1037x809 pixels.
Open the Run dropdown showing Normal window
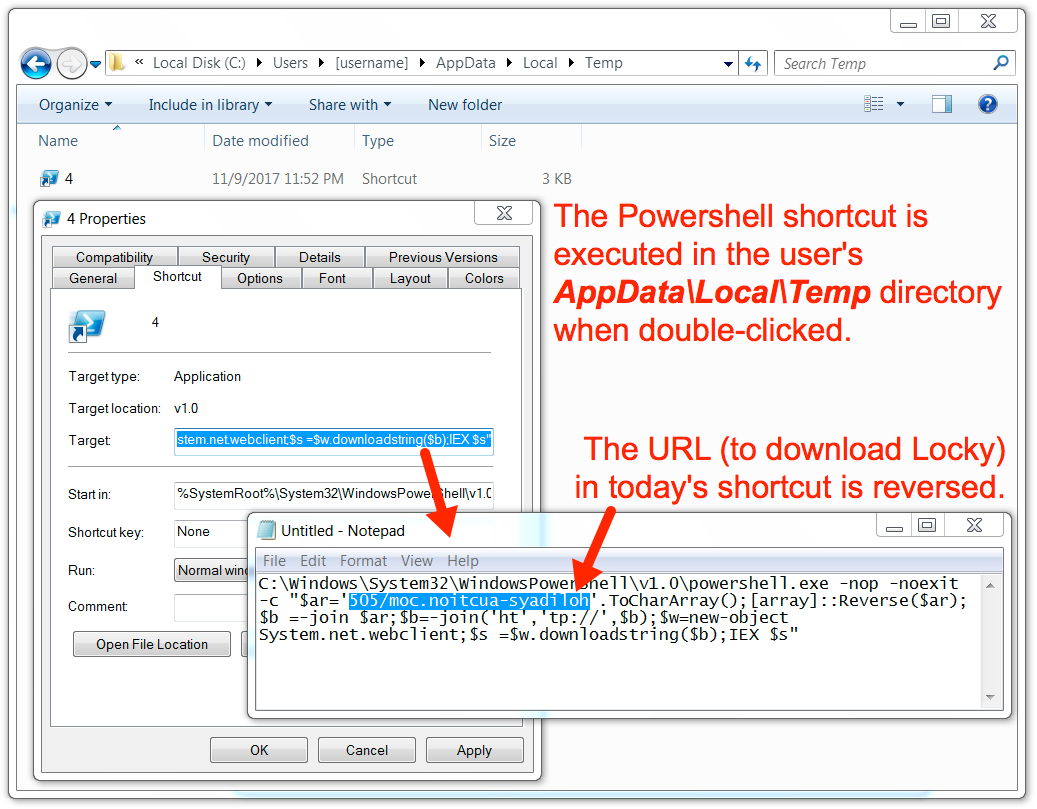pyautogui.click(x=212, y=570)
